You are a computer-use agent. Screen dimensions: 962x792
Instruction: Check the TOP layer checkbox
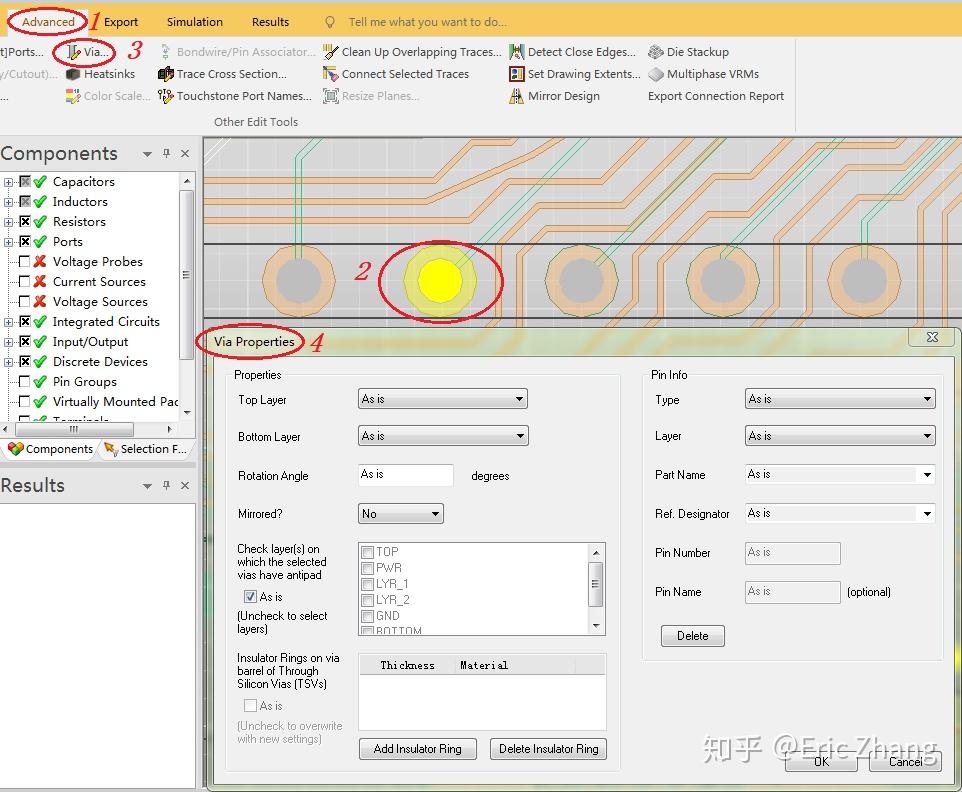368,552
